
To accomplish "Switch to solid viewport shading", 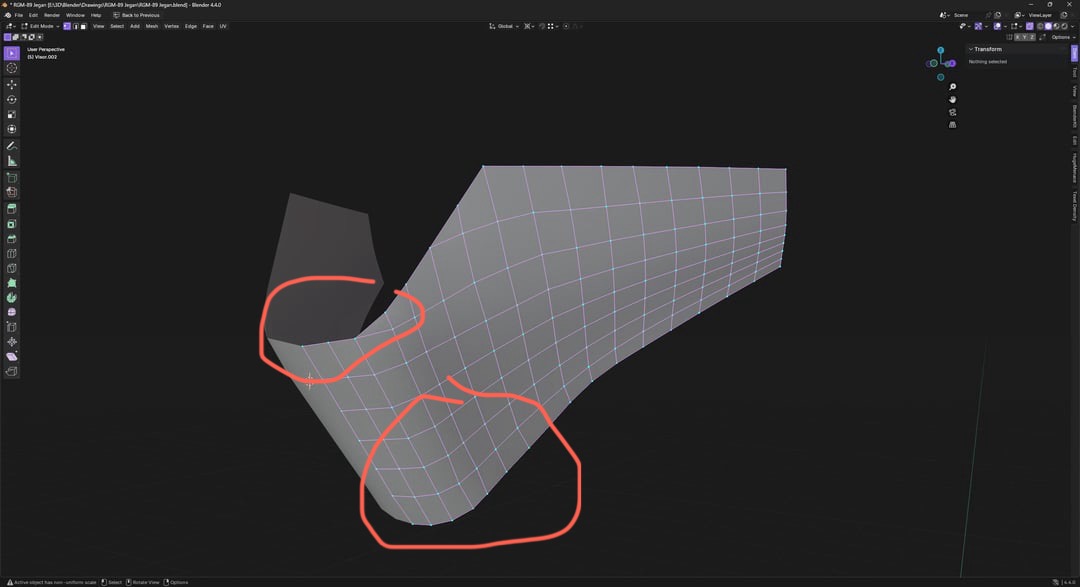I will point(1048,26).
